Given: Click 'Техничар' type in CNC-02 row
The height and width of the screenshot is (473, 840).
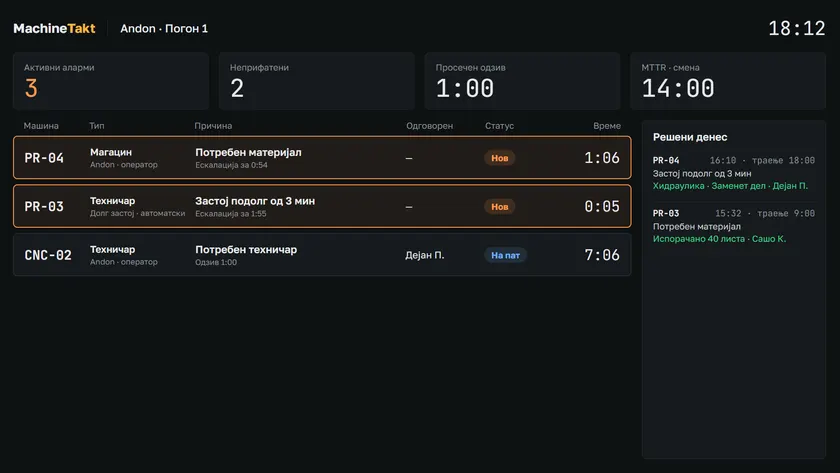Looking at the screenshot, I should point(112,250).
